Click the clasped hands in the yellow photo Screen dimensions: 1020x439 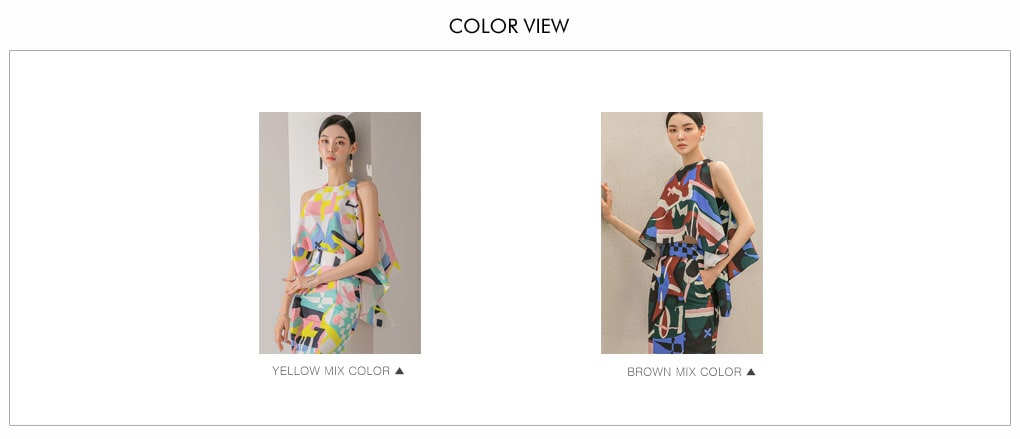pos(301,284)
